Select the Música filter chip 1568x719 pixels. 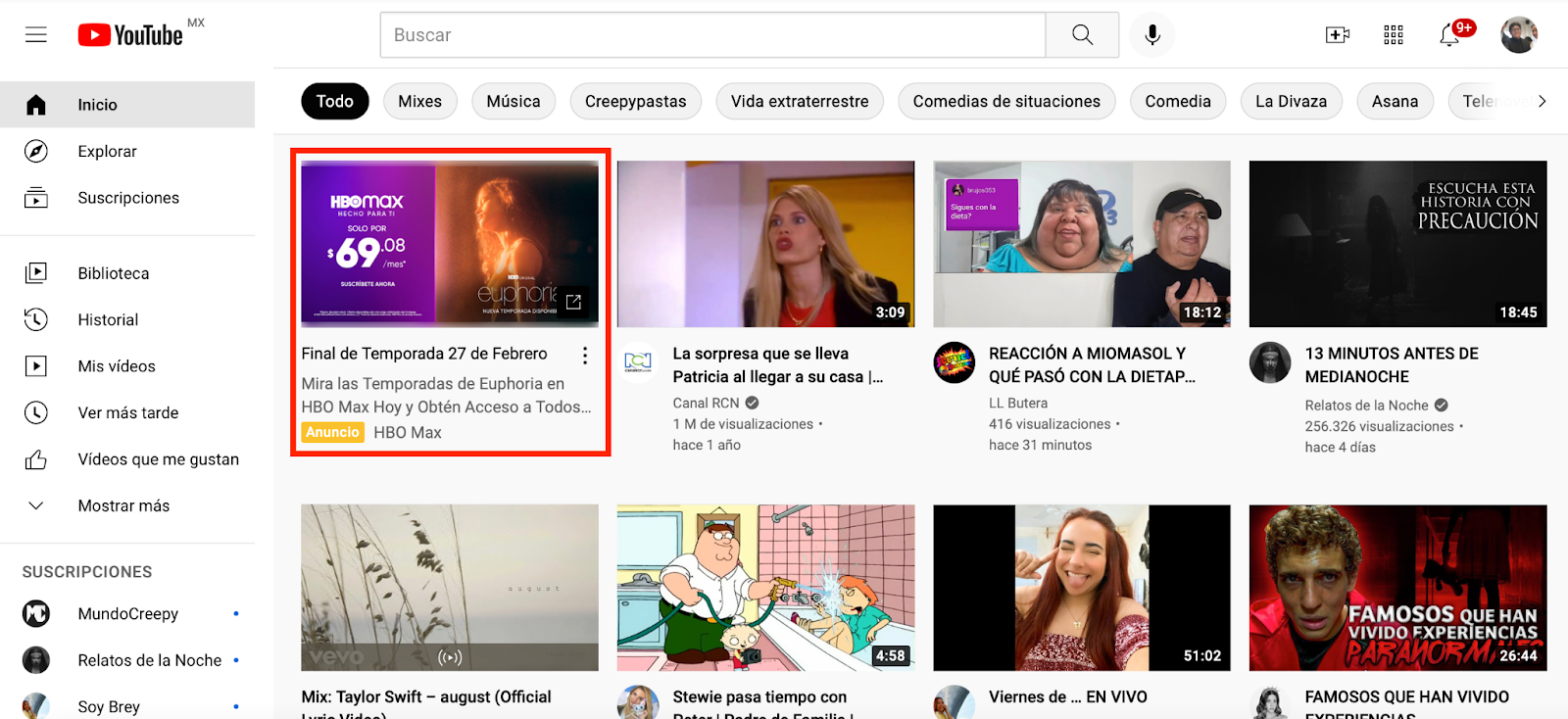pos(513,101)
